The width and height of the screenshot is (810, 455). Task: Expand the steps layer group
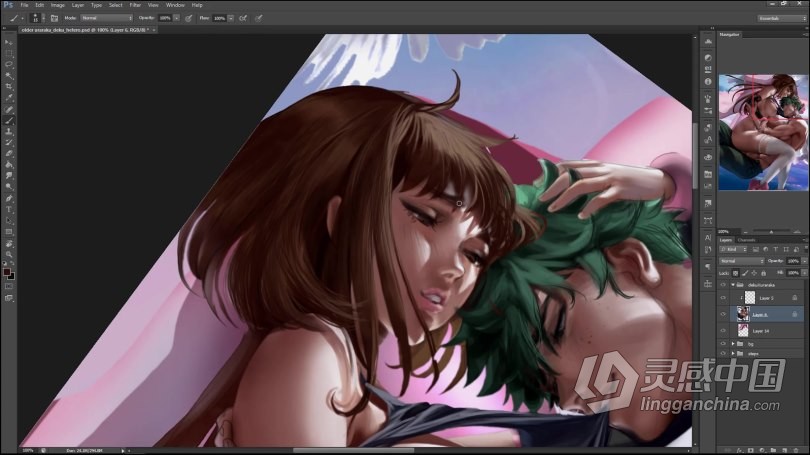(733, 354)
